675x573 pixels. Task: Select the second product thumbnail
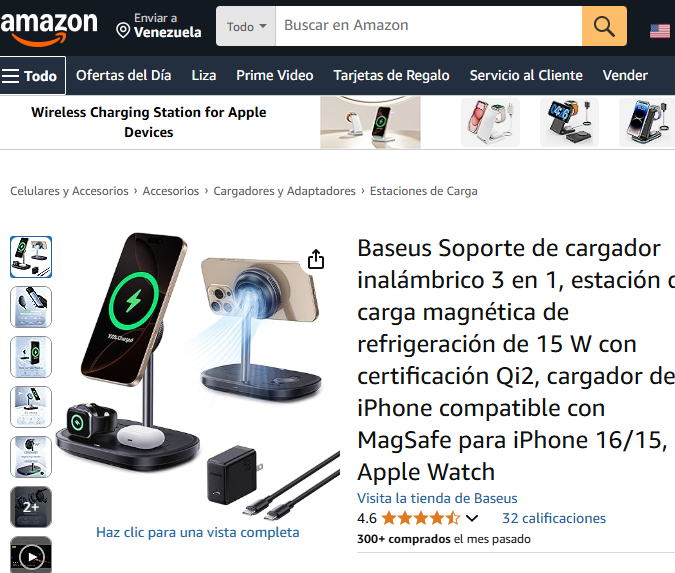pos(31,307)
